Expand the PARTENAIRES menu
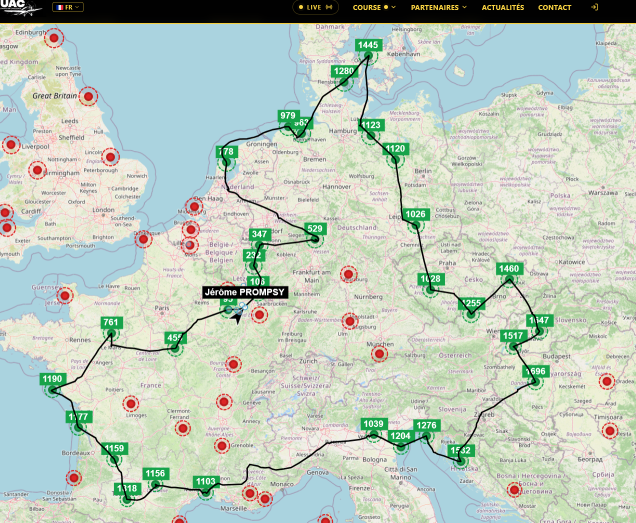The image size is (636, 523). [438, 7]
